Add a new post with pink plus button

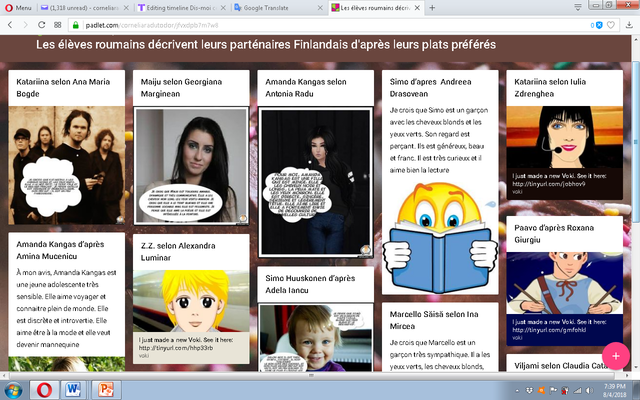pyautogui.click(x=616, y=356)
